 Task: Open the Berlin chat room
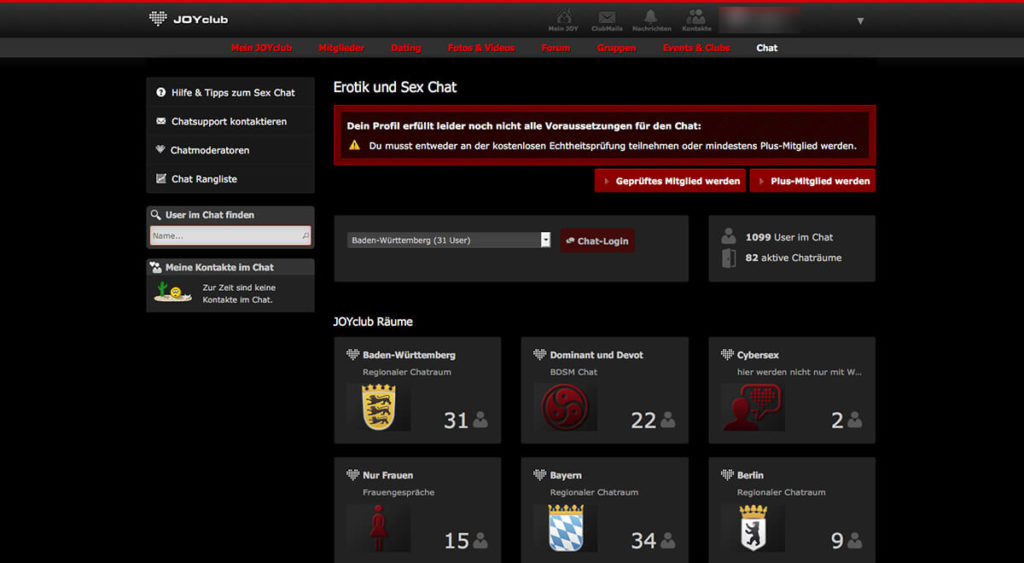[x=750, y=475]
